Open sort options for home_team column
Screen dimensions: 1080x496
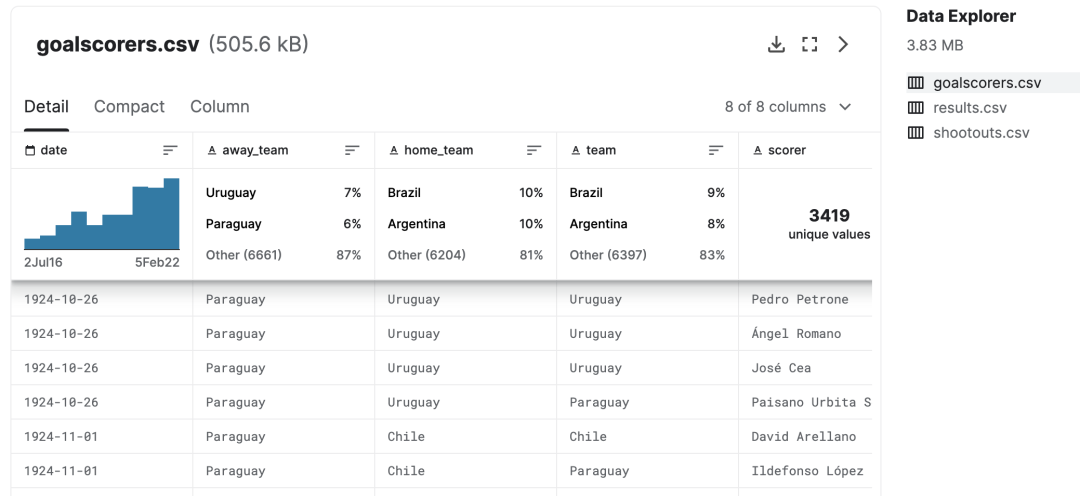click(x=534, y=150)
